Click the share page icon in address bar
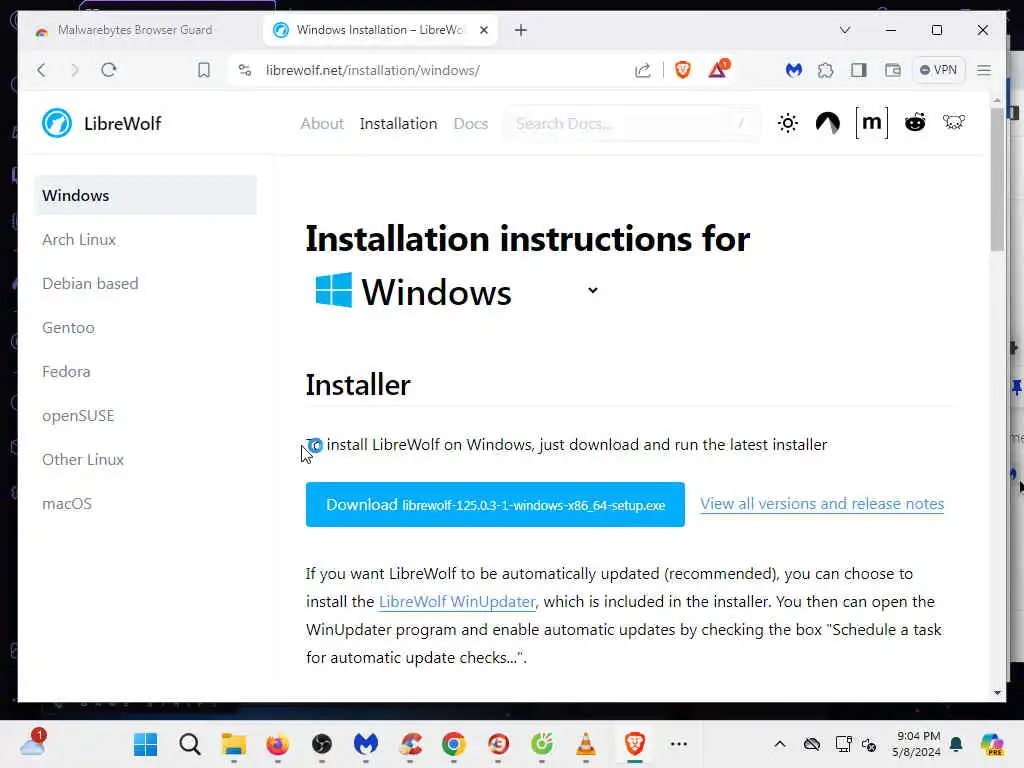Viewport: 1024px width, 768px height. pos(643,70)
